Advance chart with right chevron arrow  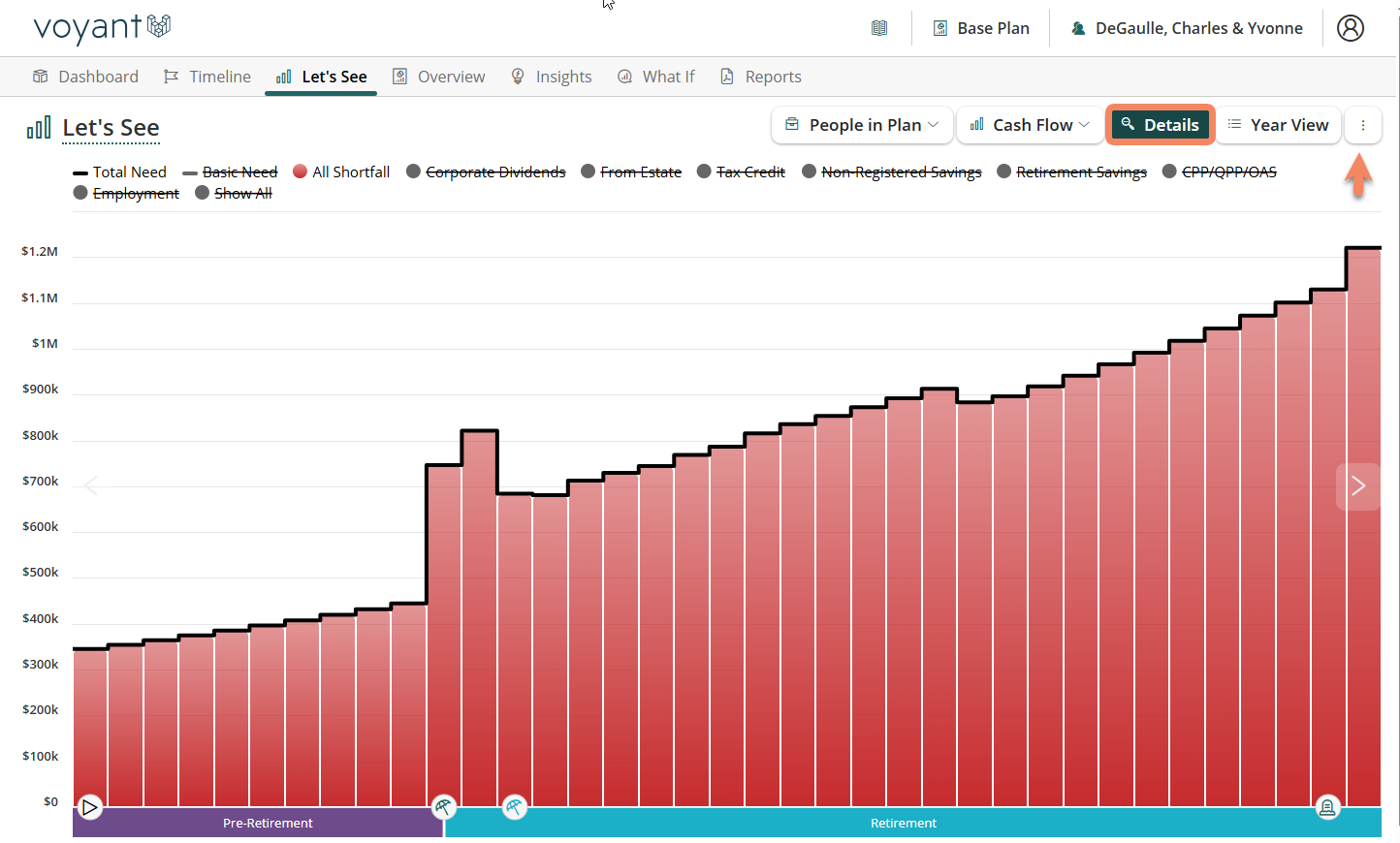pyautogui.click(x=1357, y=485)
